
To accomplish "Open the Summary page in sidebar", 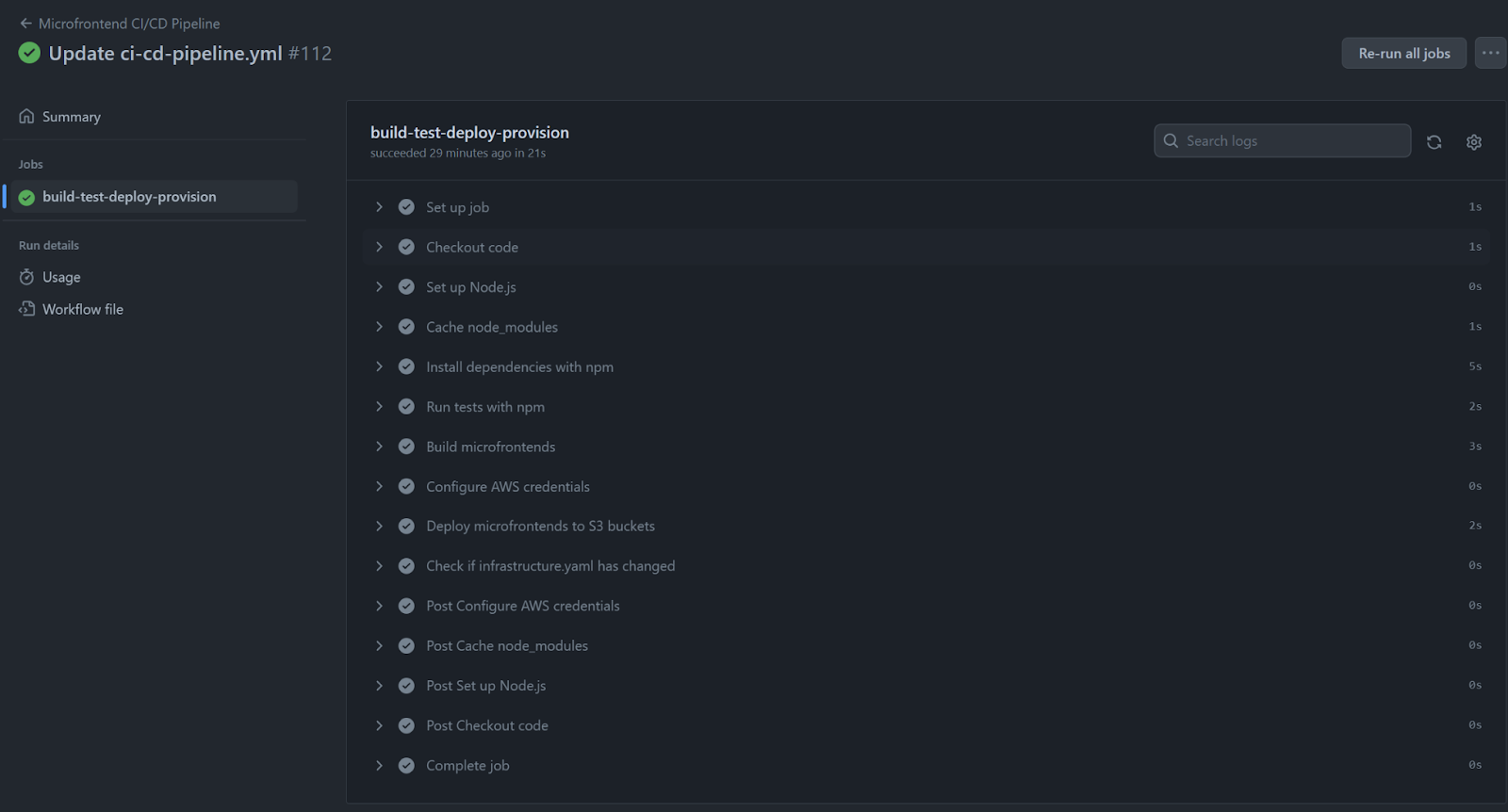I will coord(72,117).
